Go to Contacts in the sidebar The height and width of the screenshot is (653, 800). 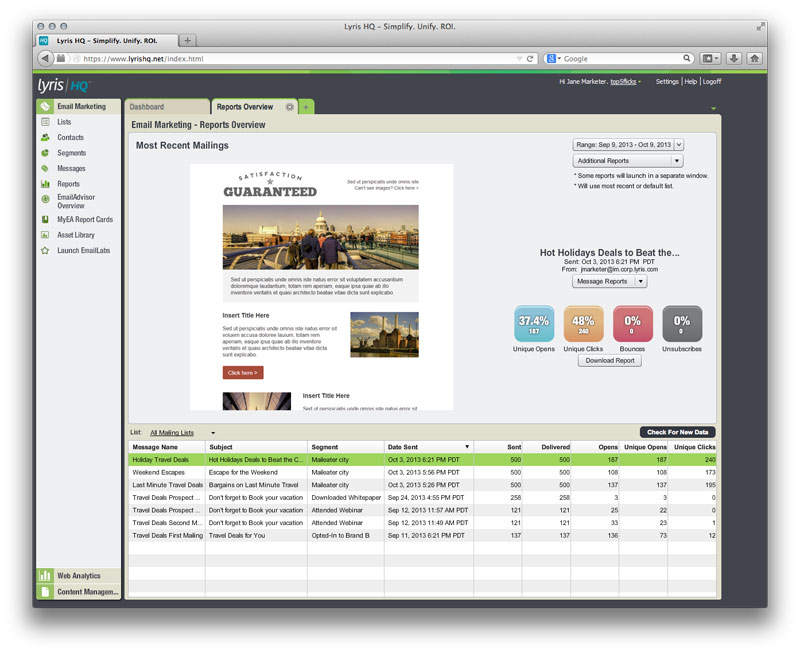click(x=70, y=137)
